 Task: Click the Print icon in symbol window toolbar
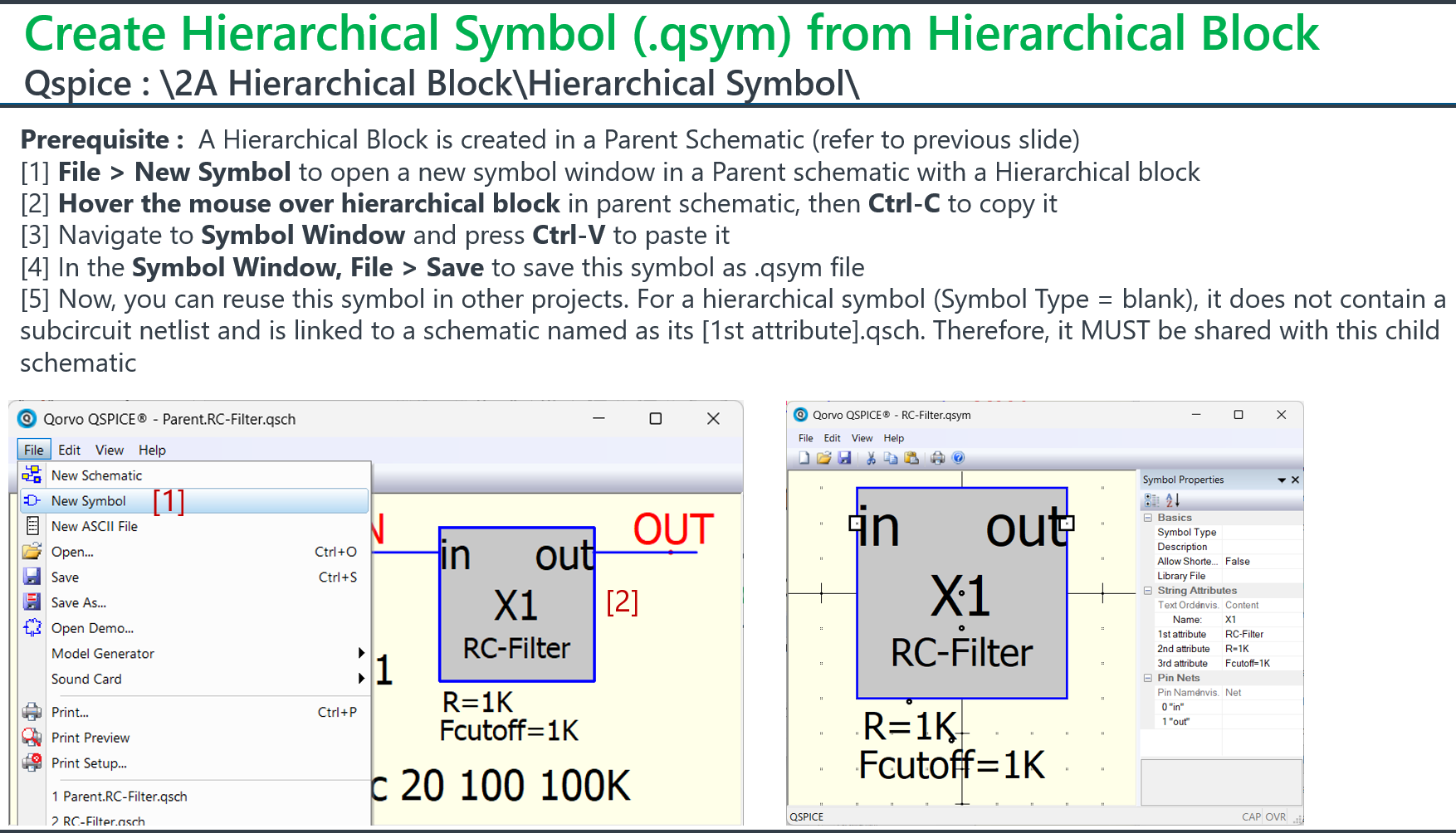[938, 458]
